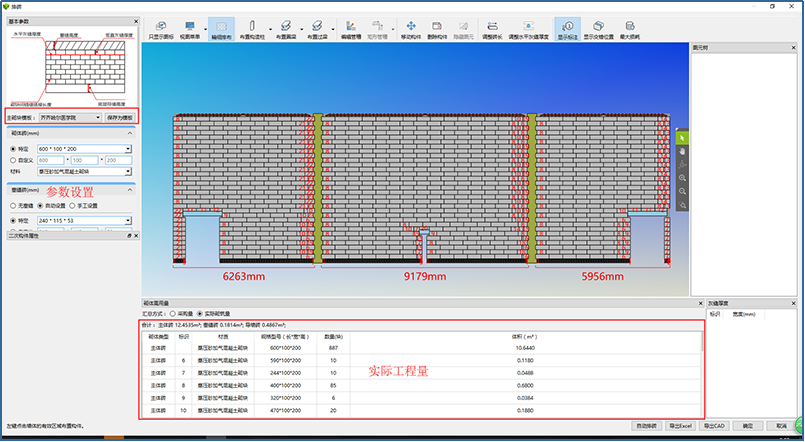This screenshot has width=805, height=442.
Task: Open the 240 * 115 * 53 size dropdown
Action: tap(84, 221)
